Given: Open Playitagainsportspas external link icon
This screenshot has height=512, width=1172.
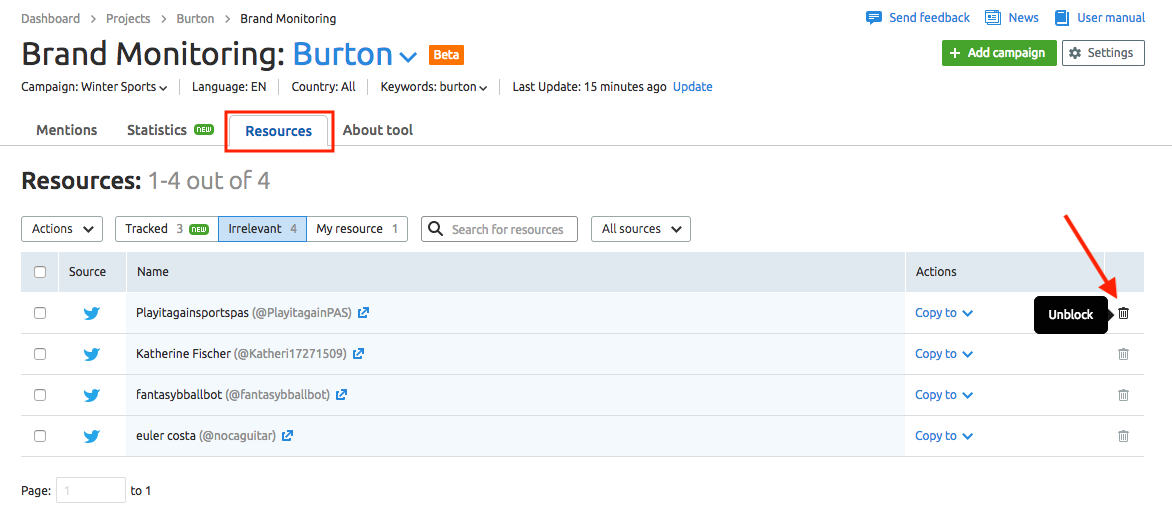Looking at the screenshot, I should [363, 313].
